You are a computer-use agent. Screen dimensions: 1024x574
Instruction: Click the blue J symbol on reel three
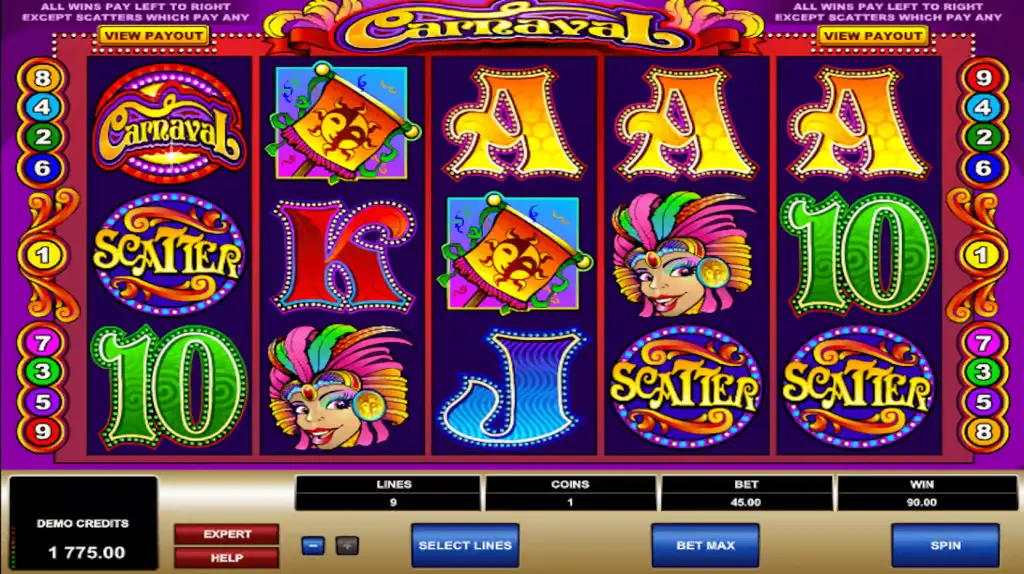pyautogui.click(x=513, y=388)
